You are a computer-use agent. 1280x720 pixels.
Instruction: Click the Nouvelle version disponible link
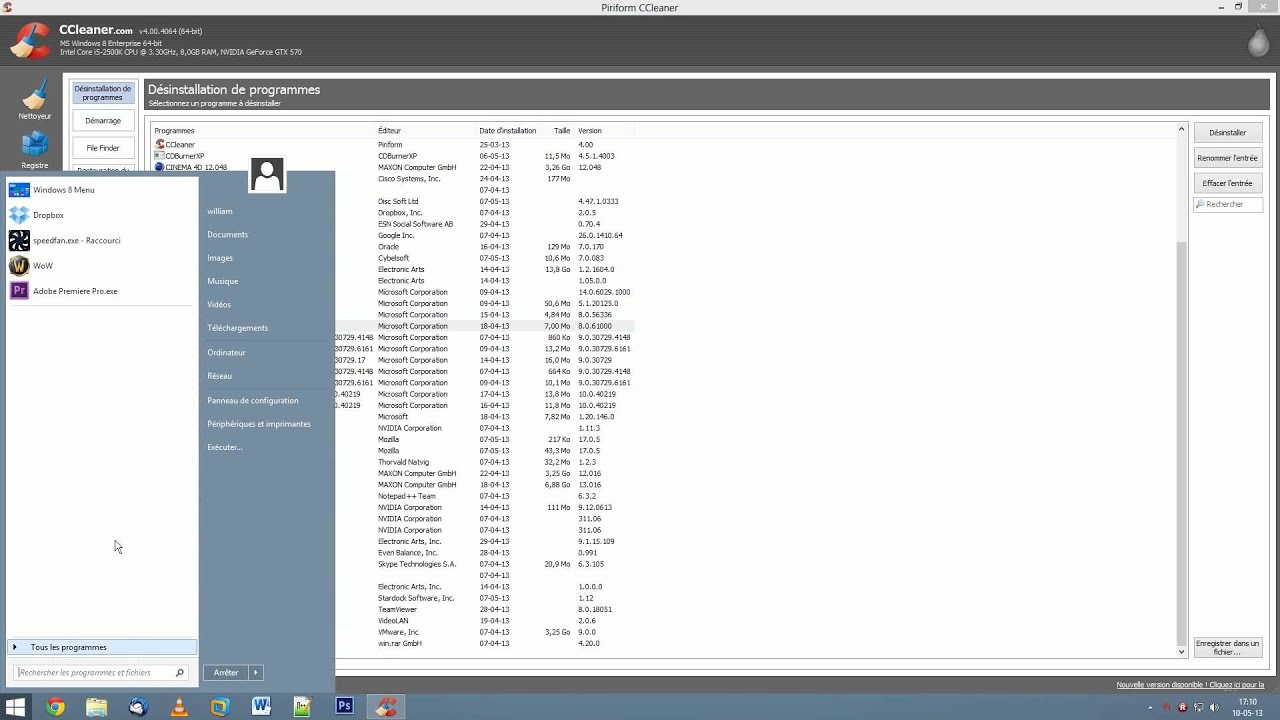(1190, 685)
